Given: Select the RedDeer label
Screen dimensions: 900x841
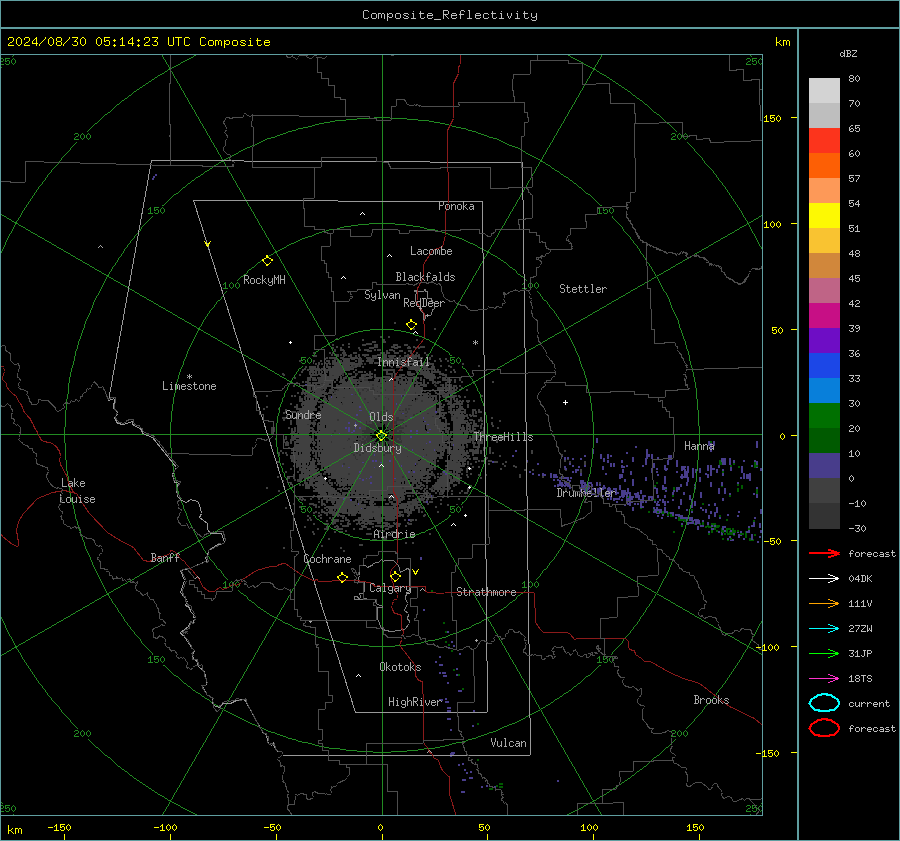Looking at the screenshot, I should (x=424, y=303).
